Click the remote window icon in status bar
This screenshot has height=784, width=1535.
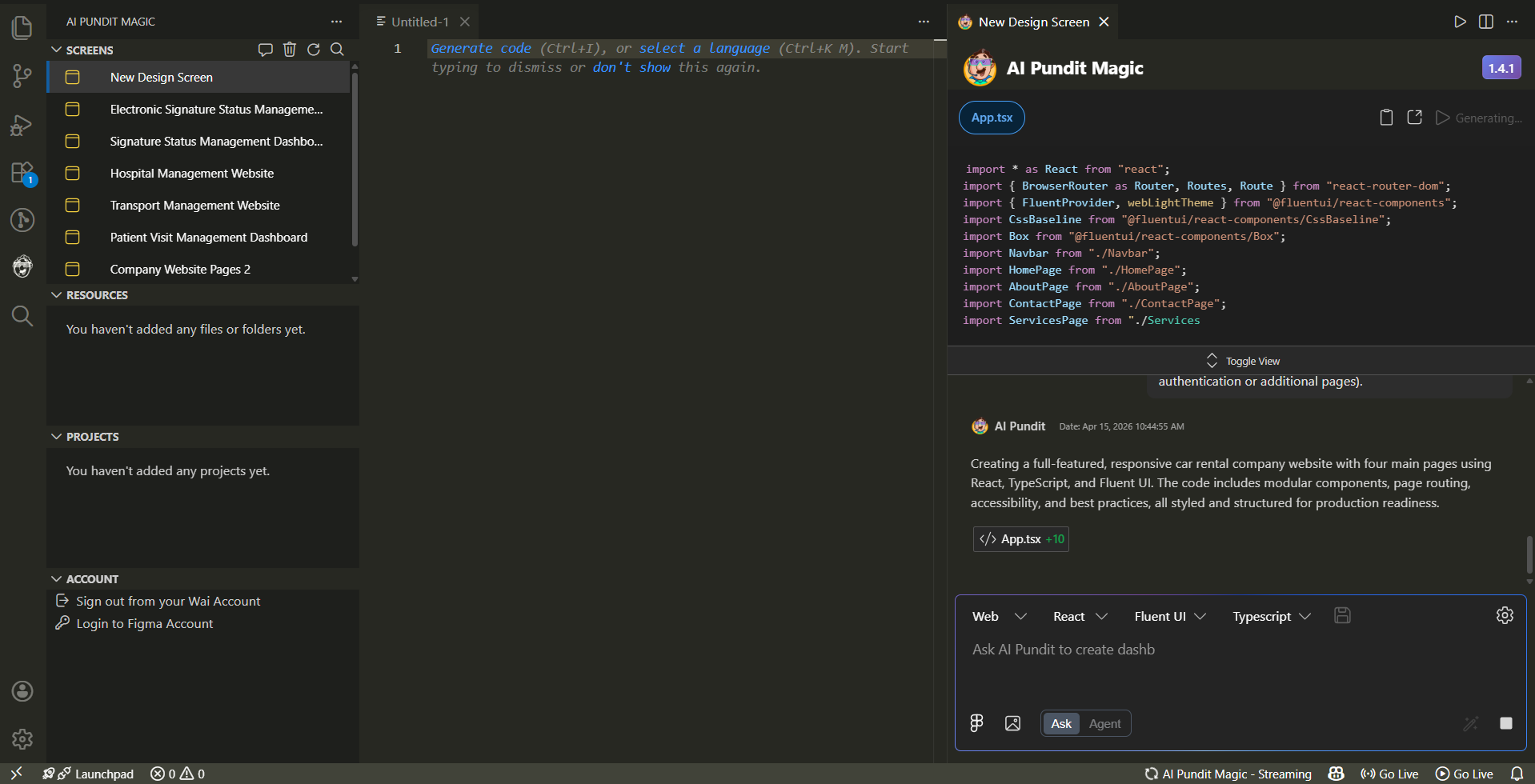tap(16, 774)
